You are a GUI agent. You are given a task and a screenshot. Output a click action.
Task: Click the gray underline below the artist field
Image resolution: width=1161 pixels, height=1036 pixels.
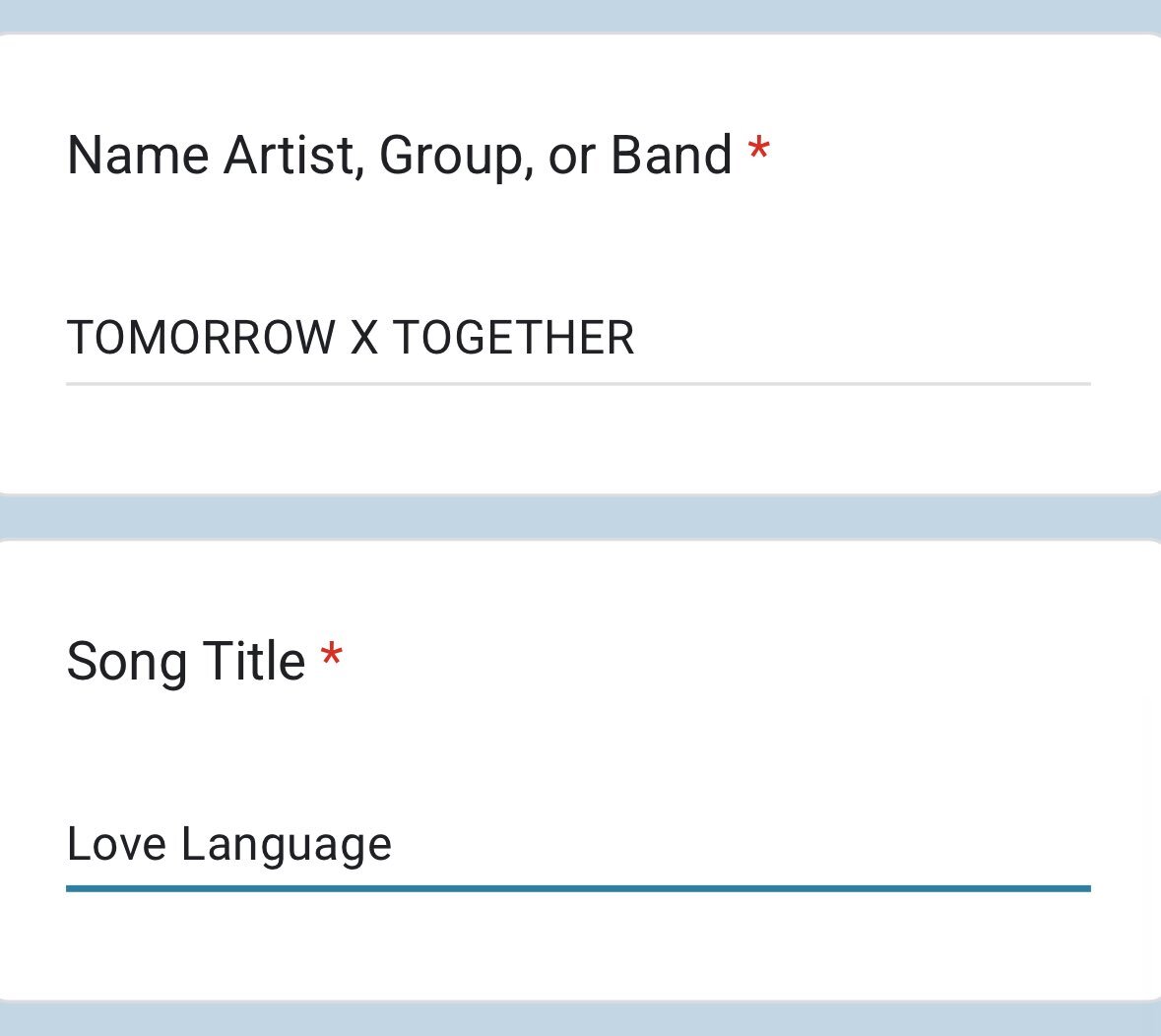[x=578, y=384]
